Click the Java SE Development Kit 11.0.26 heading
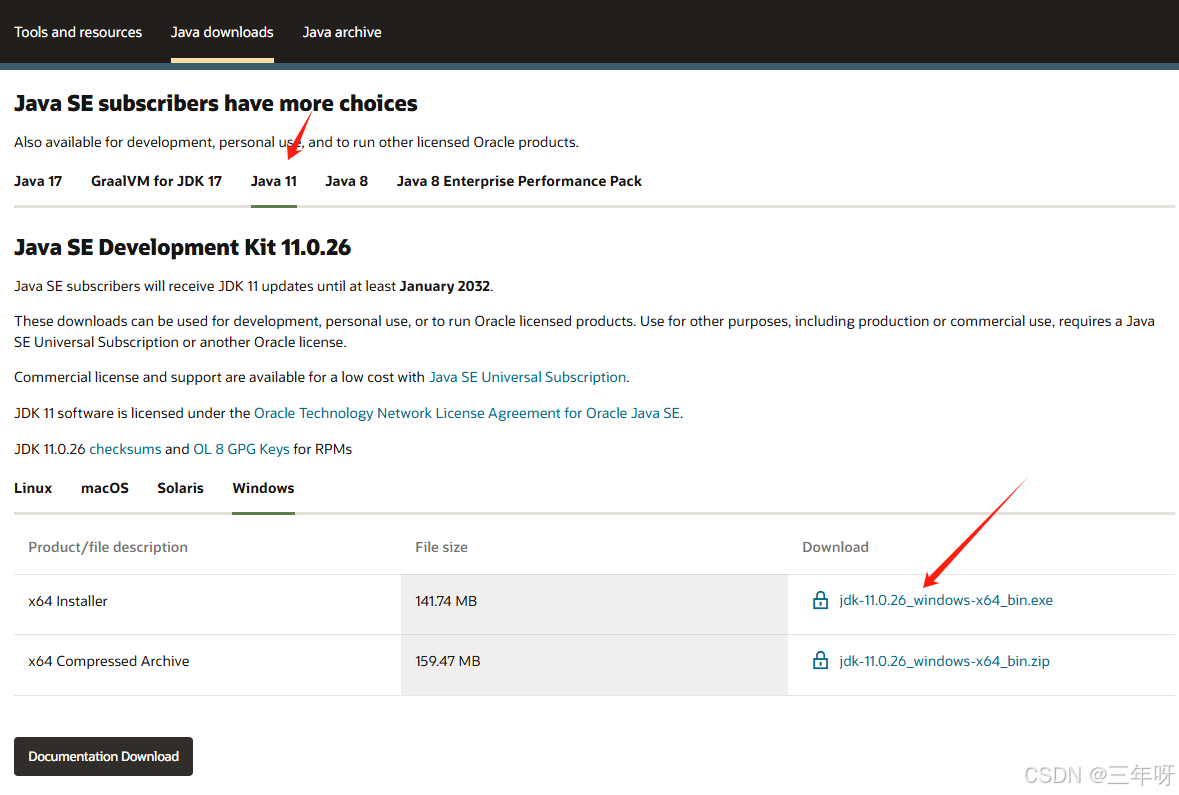 183,247
